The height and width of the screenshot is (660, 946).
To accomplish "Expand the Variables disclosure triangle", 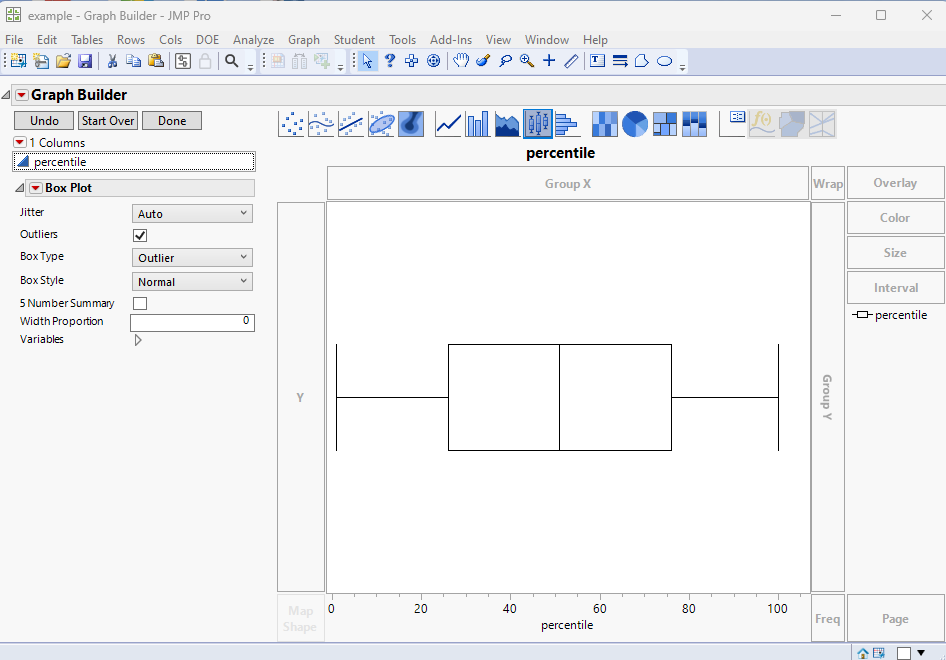I will tap(138, 340).
